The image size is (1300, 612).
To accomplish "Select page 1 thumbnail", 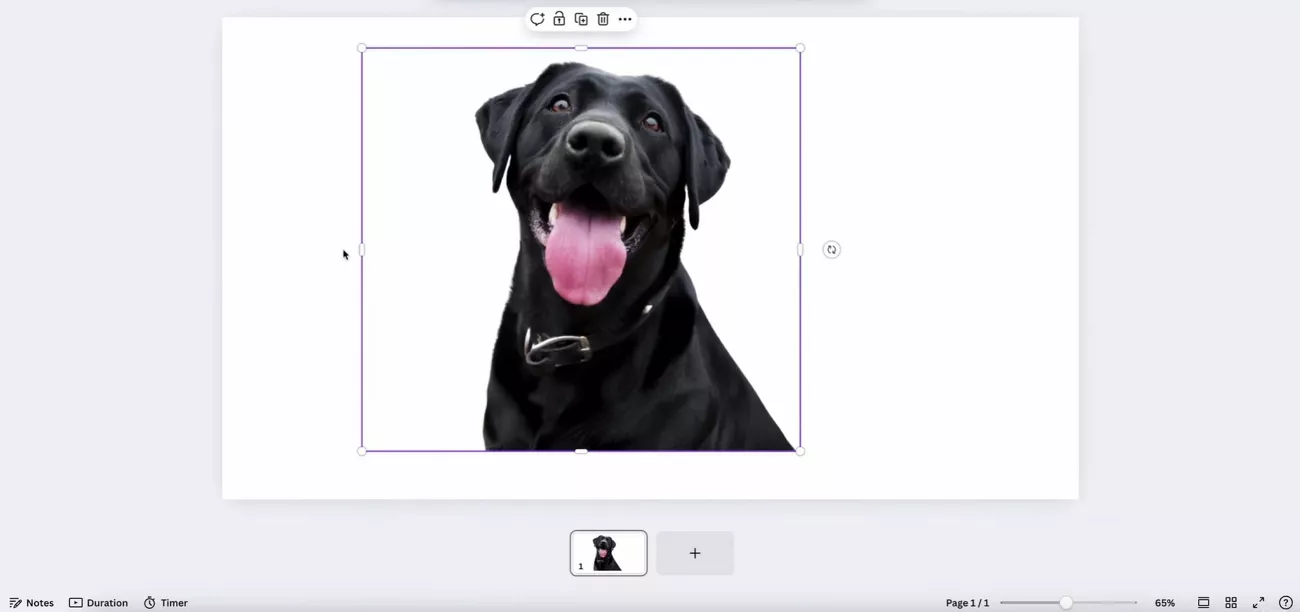I will point(608,553).
